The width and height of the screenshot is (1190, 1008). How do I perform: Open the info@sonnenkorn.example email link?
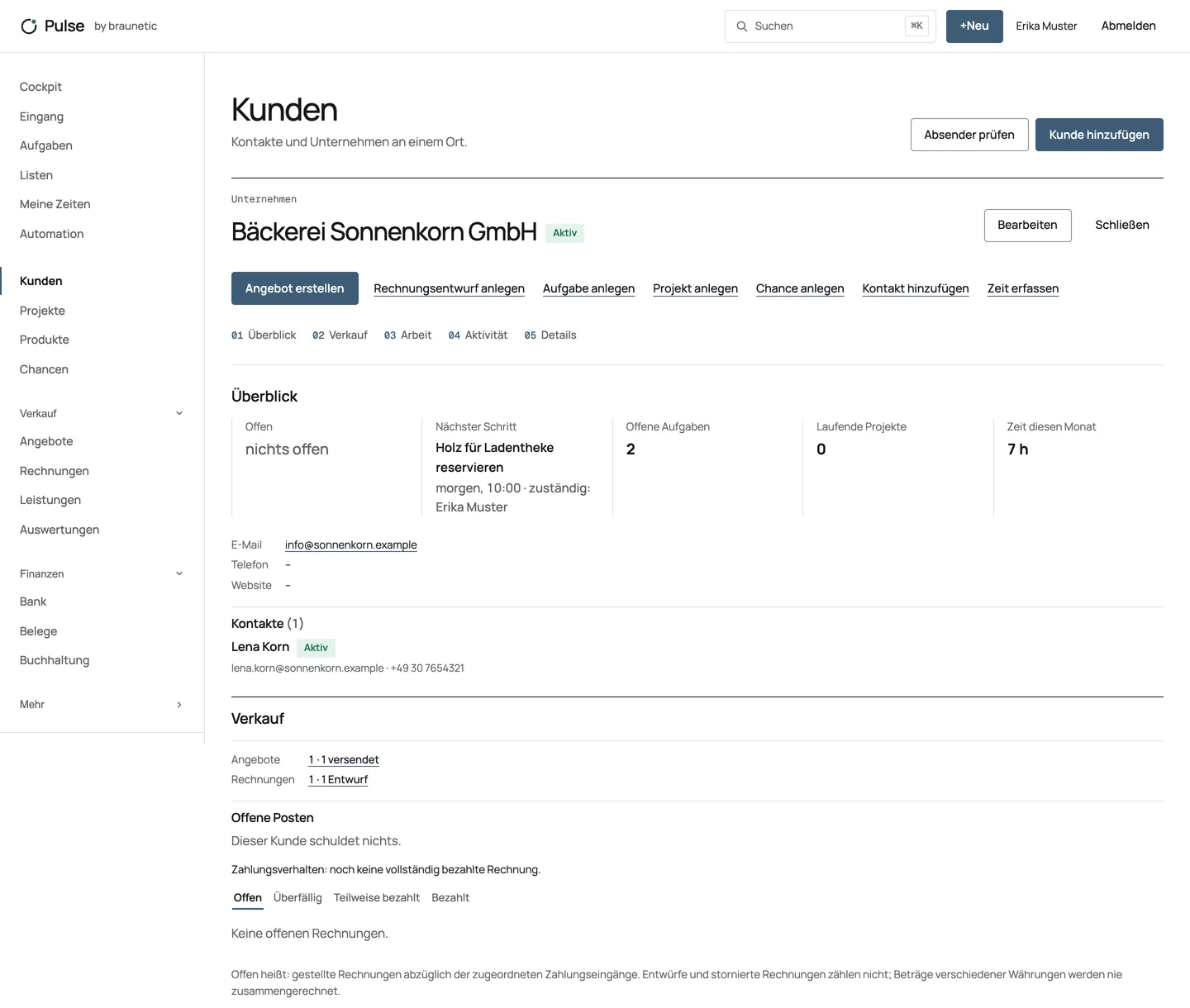pos(351,545)
